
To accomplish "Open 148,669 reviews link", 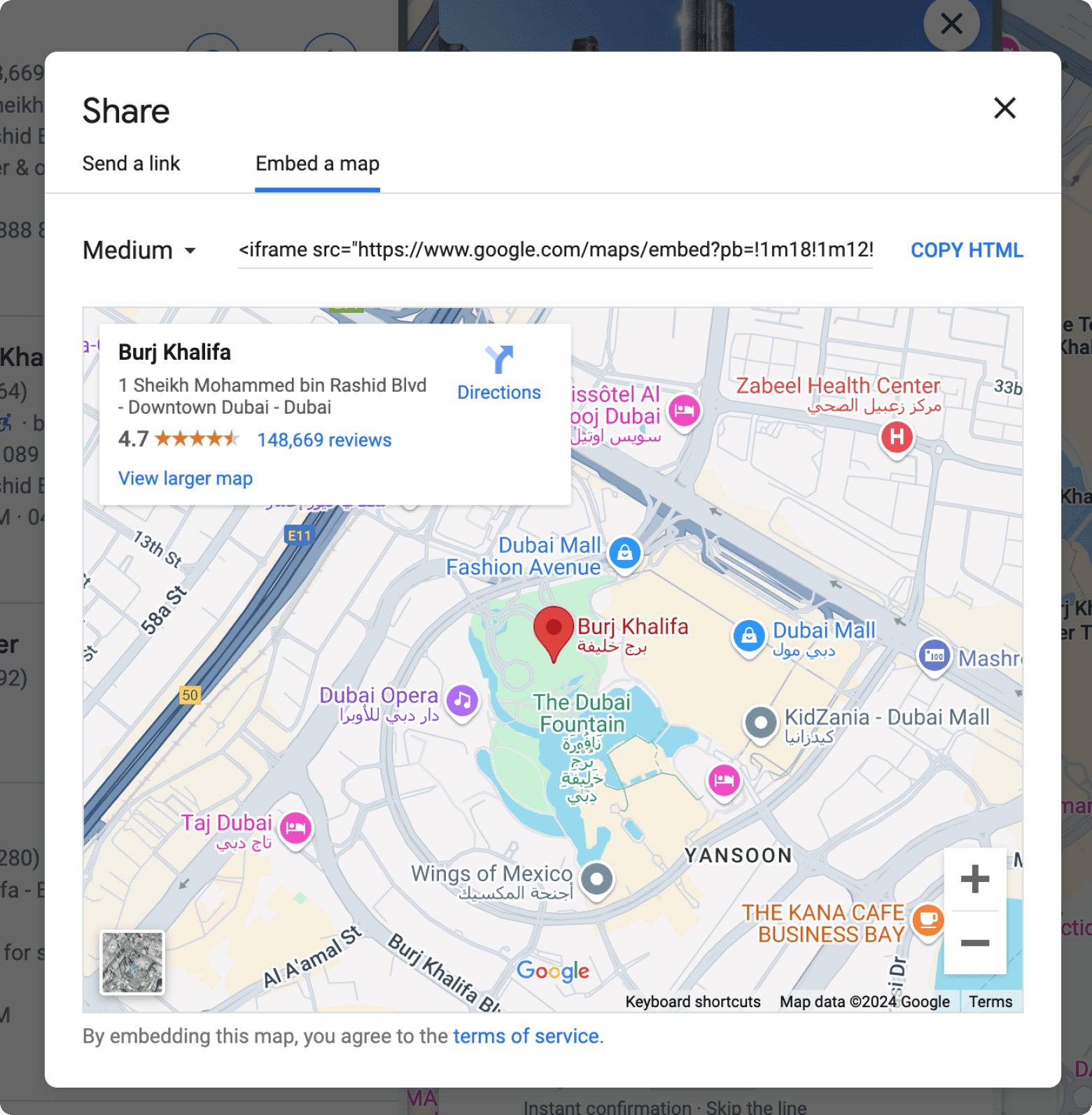I will click(x=324, y=440).
